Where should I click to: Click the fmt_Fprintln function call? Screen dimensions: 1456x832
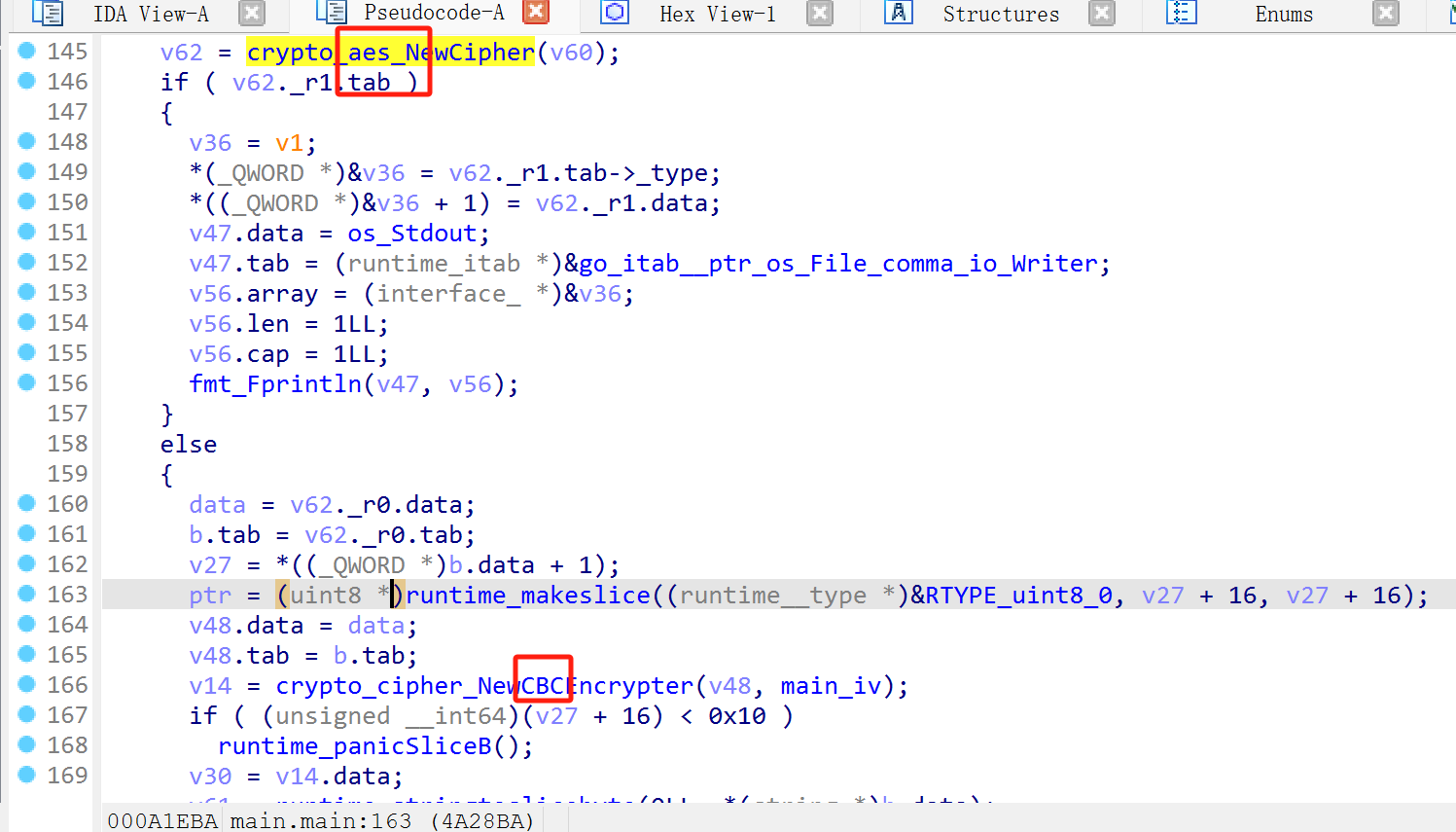[275, 384]
